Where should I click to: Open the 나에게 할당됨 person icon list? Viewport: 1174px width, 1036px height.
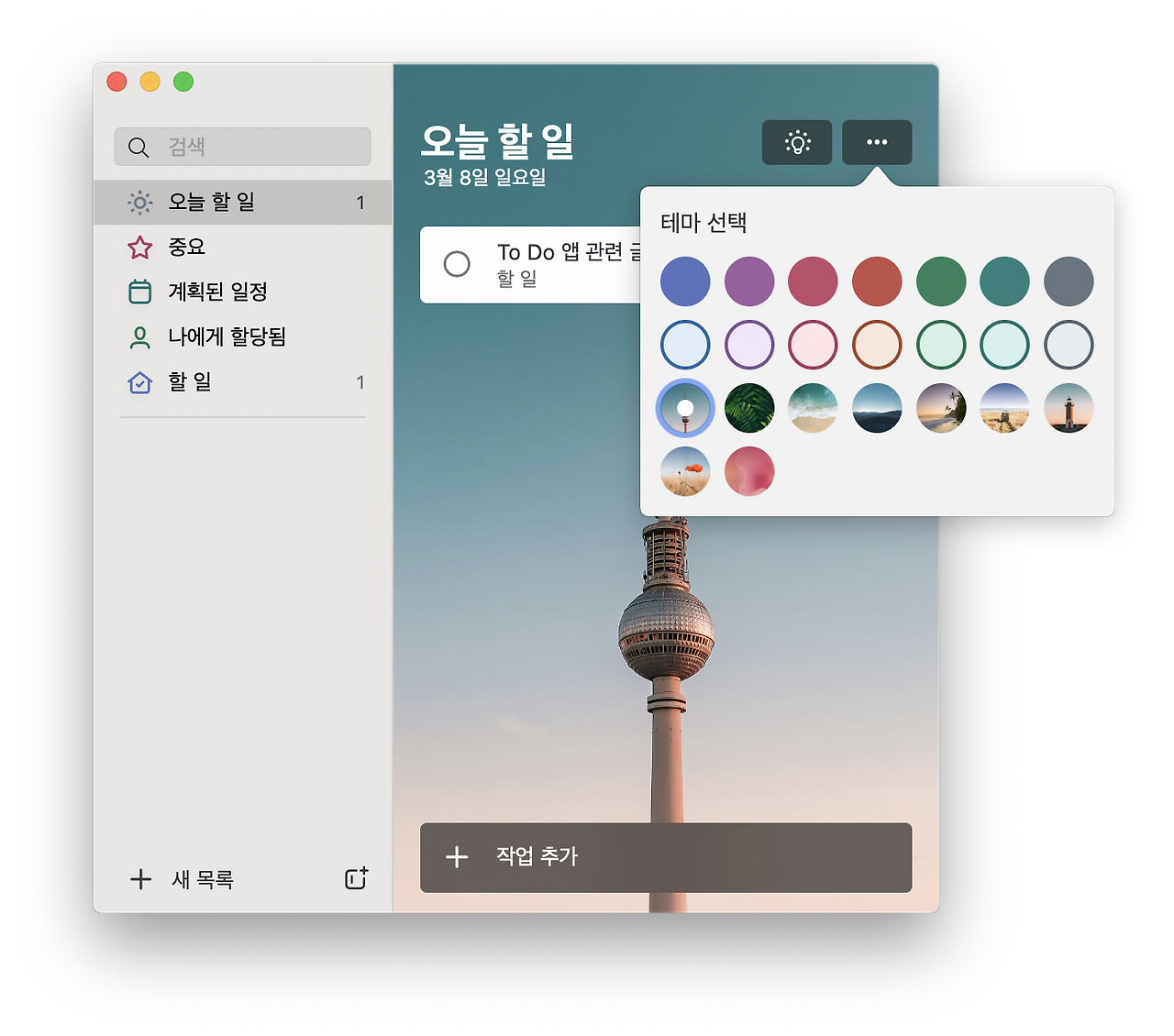pyautogui.click(x=139, y=336)
